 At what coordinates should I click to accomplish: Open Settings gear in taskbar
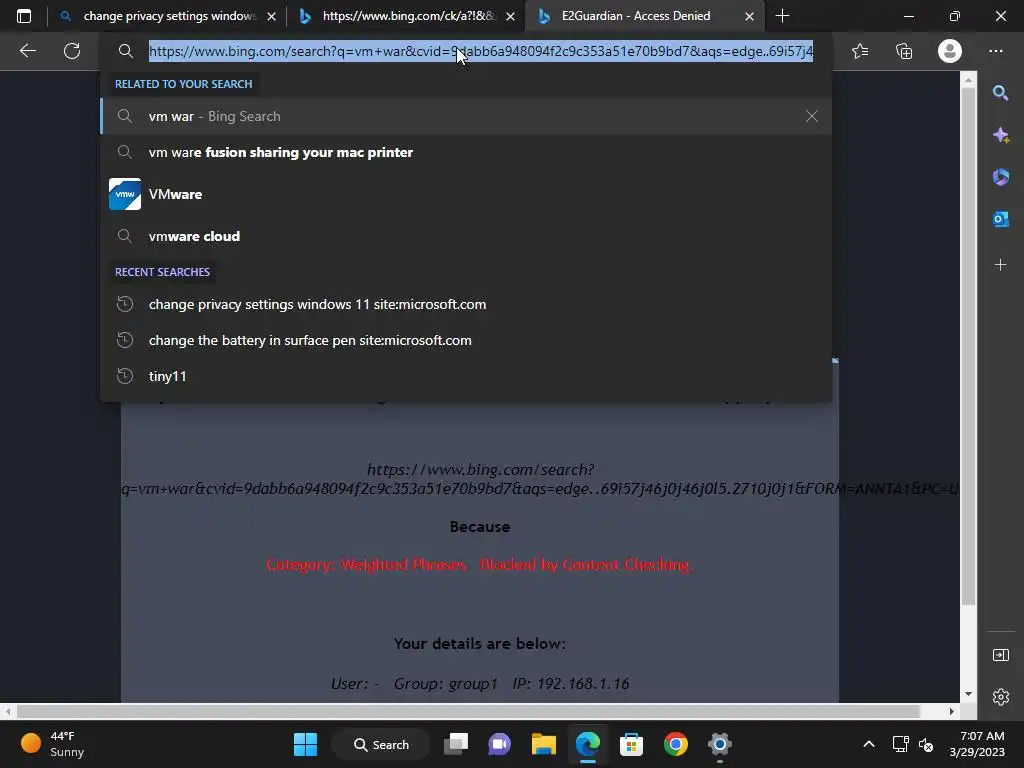click(x=719, y=744)
